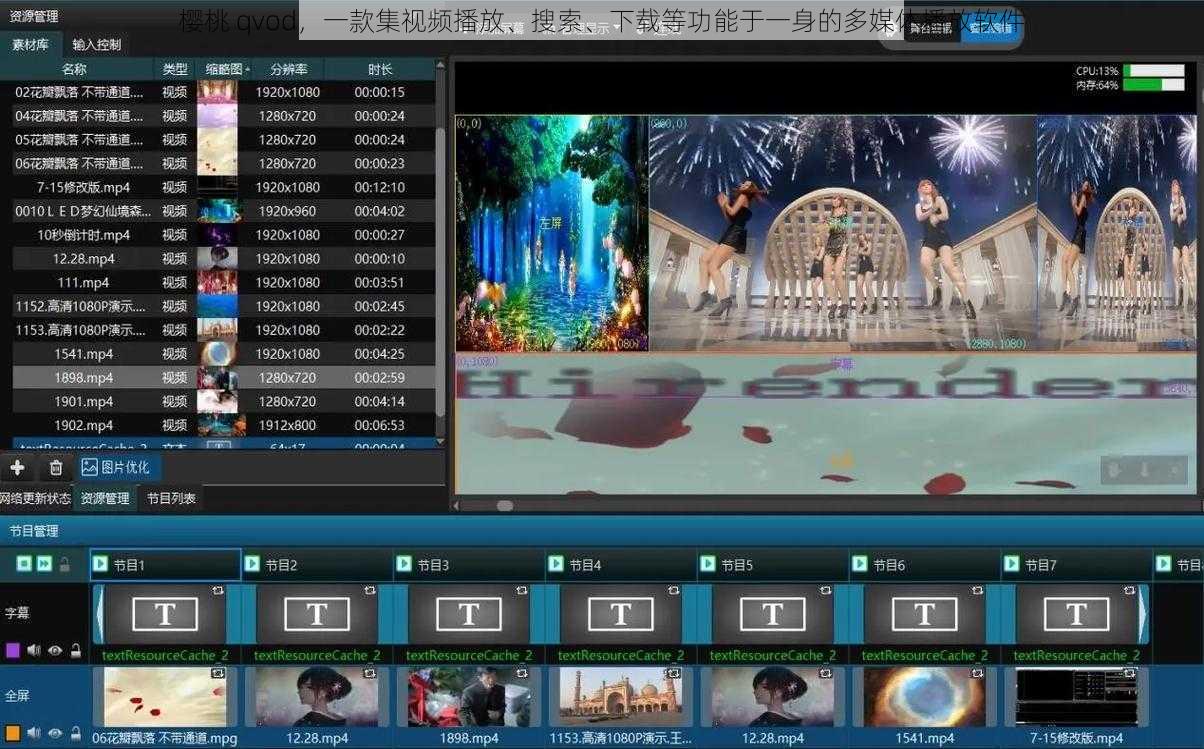Open the 网络更新状态 tab
Viewport: 1204px width, 749px height.
(x=35, y=498)
